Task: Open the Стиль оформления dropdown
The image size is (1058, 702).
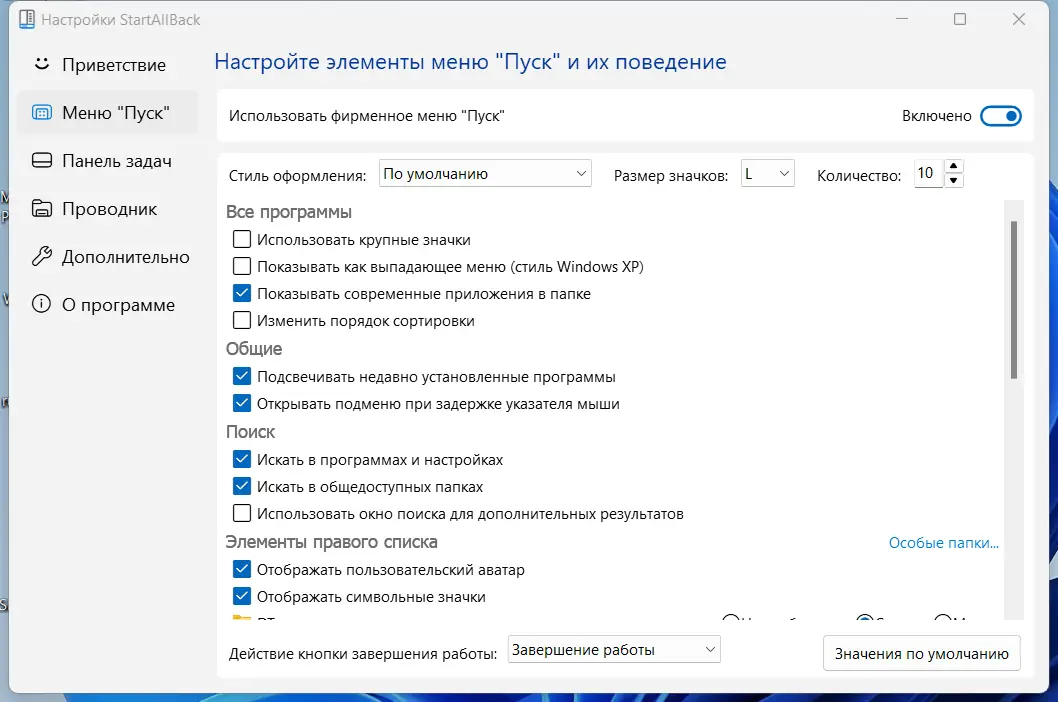Action: coord(485,173)
